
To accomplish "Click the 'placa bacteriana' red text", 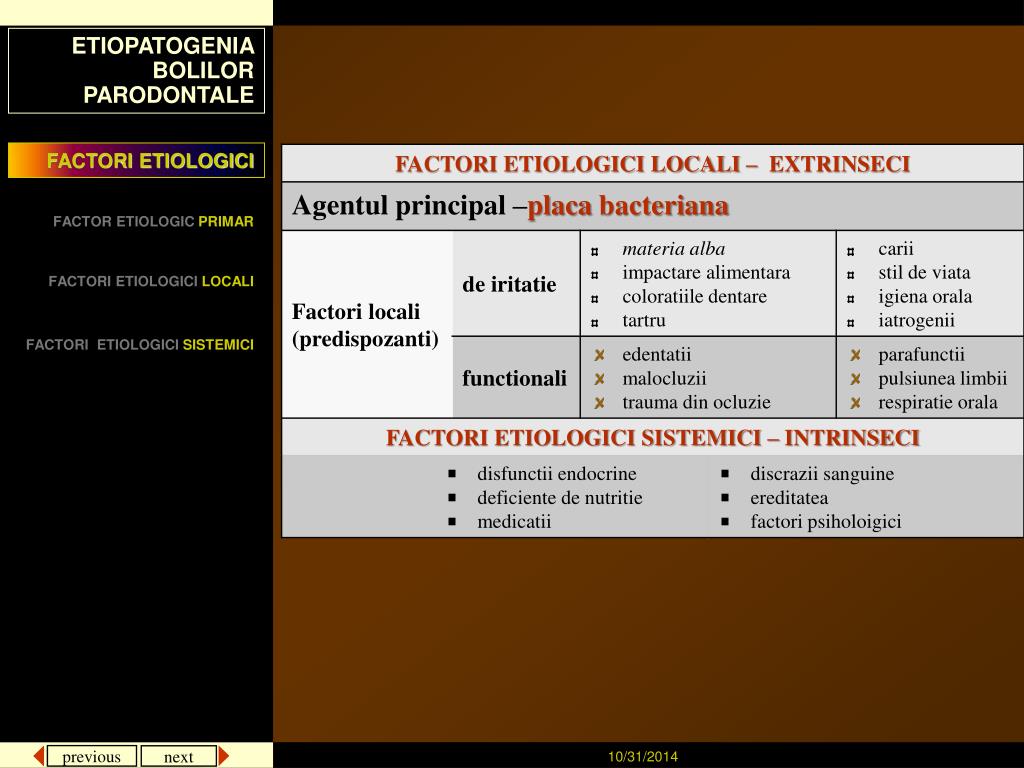I will point(628,206).
